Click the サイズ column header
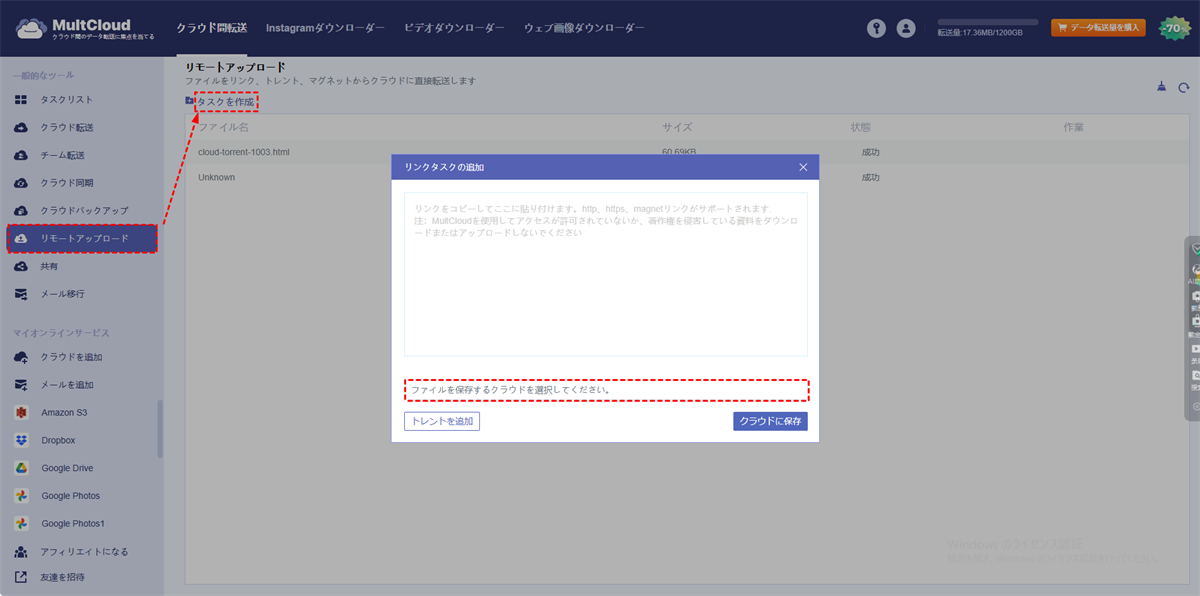This screenshot has width=1200, height=596. pos(677,128)
